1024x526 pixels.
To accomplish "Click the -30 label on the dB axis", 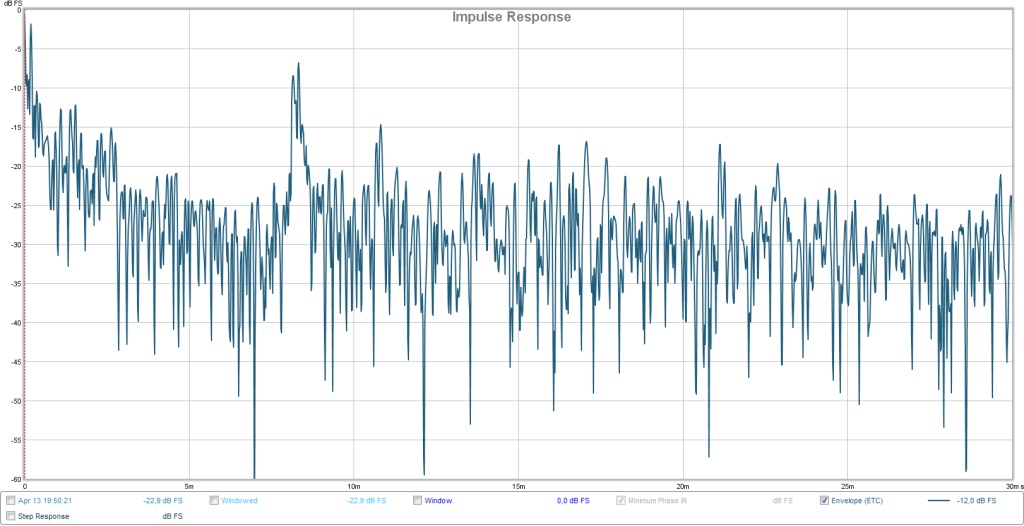I will (14, 245).
